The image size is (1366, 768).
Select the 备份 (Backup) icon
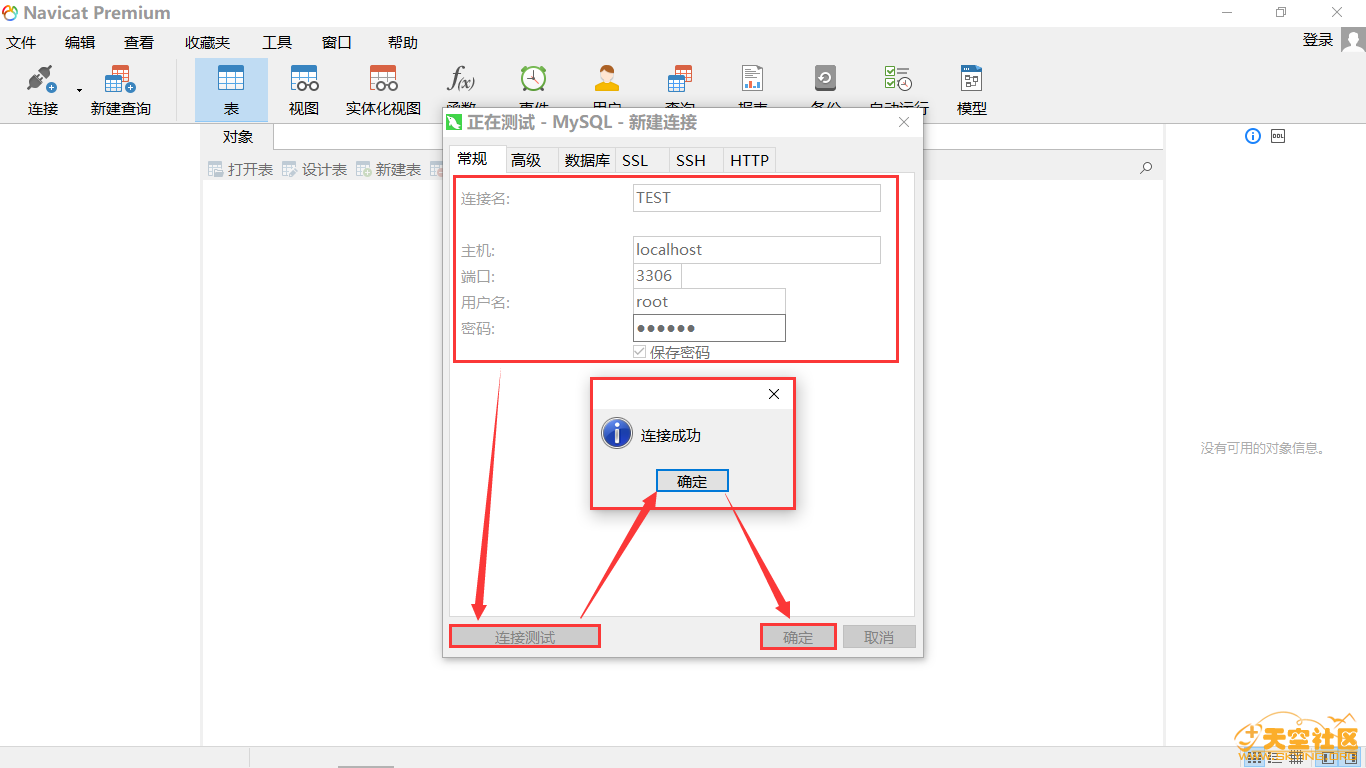tap(824, 78)
